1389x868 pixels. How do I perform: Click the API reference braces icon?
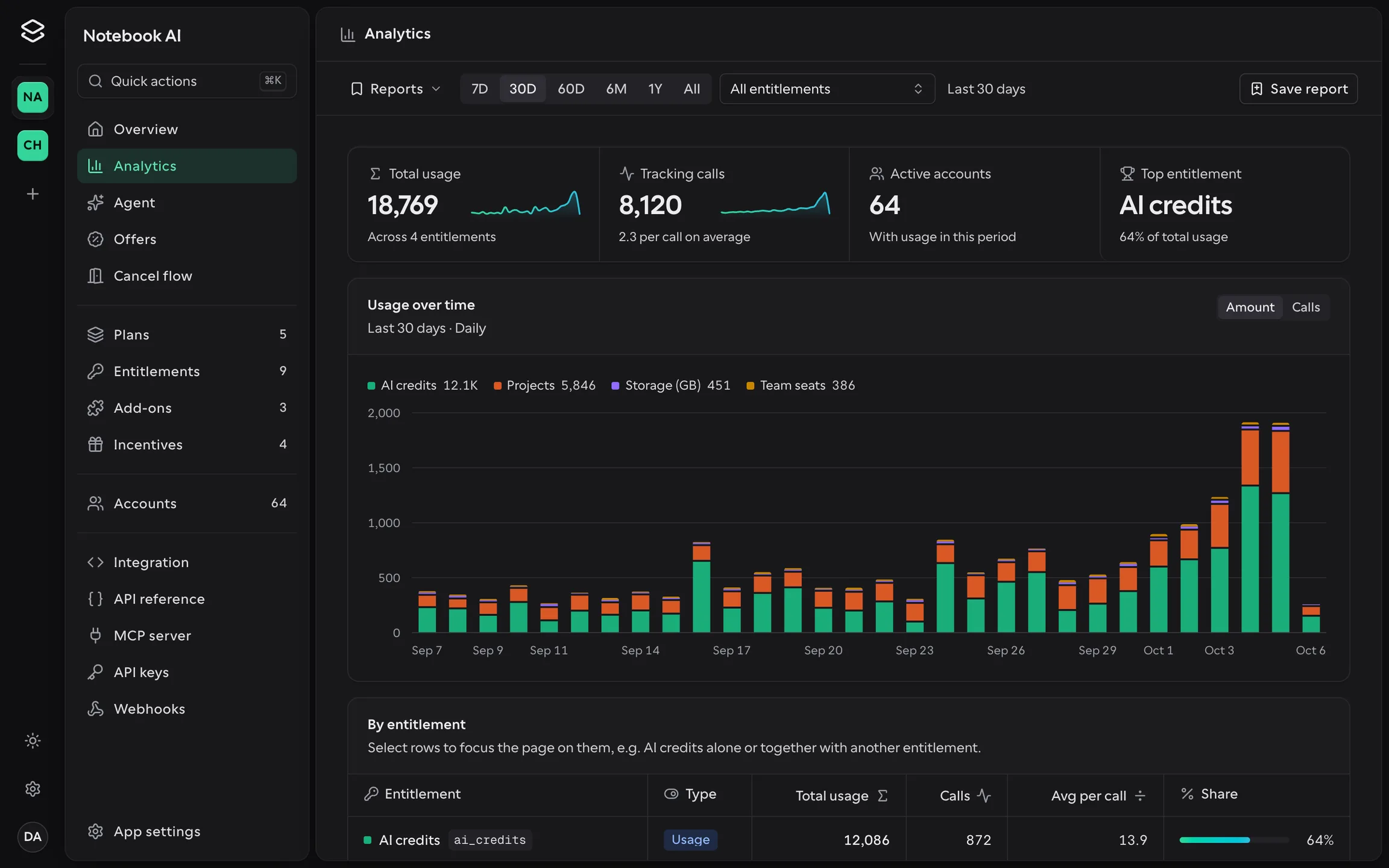pos(95,599)
